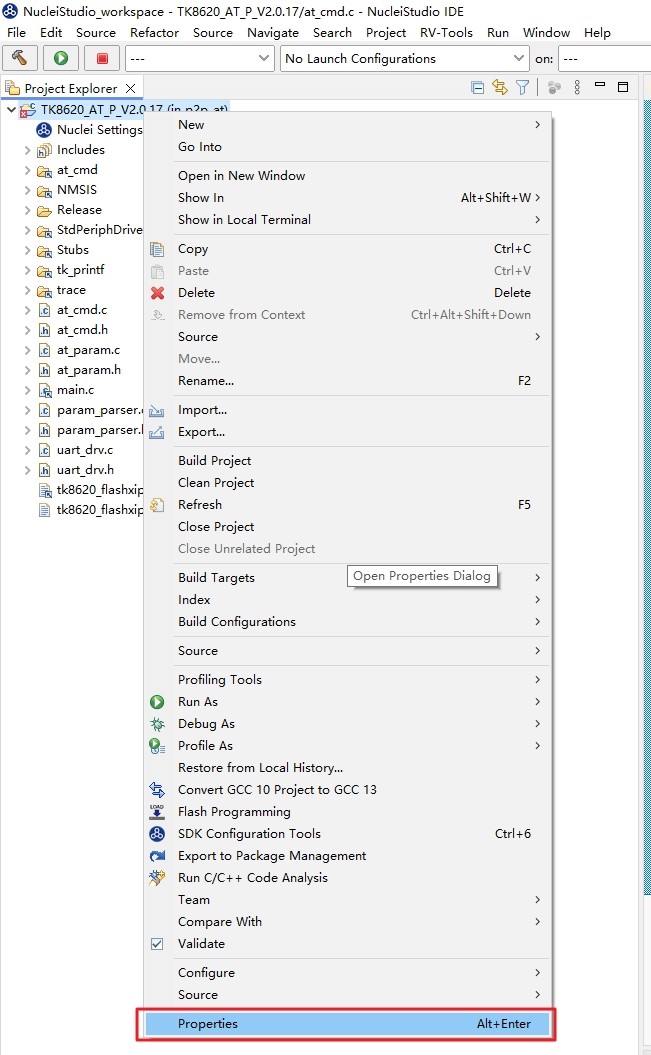Viewport: 651px width, 1055px height.
Task: Open the Configure submenu
Action: coord(348,972)
